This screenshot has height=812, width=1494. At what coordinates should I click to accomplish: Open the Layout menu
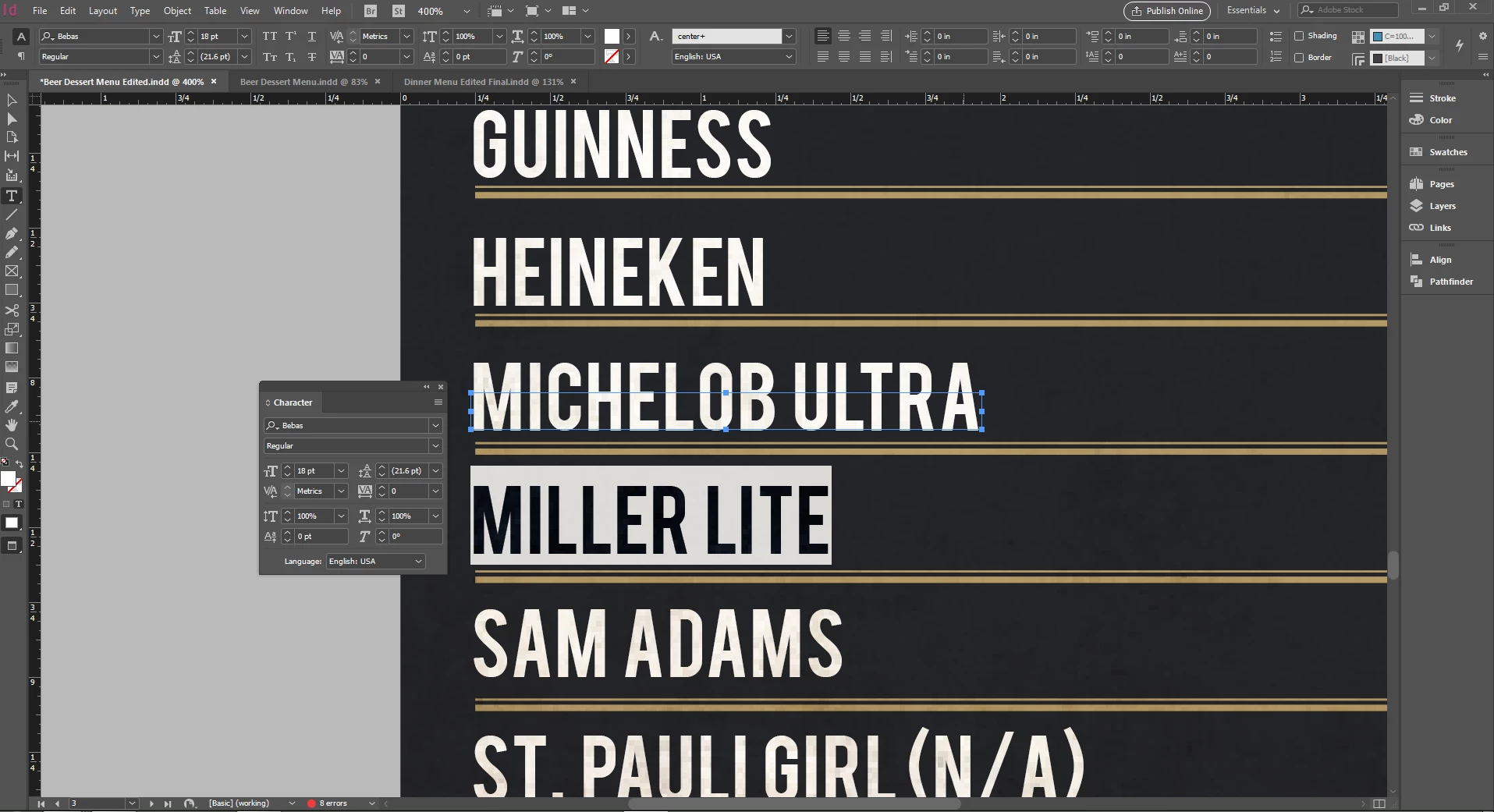click(102, 11)
